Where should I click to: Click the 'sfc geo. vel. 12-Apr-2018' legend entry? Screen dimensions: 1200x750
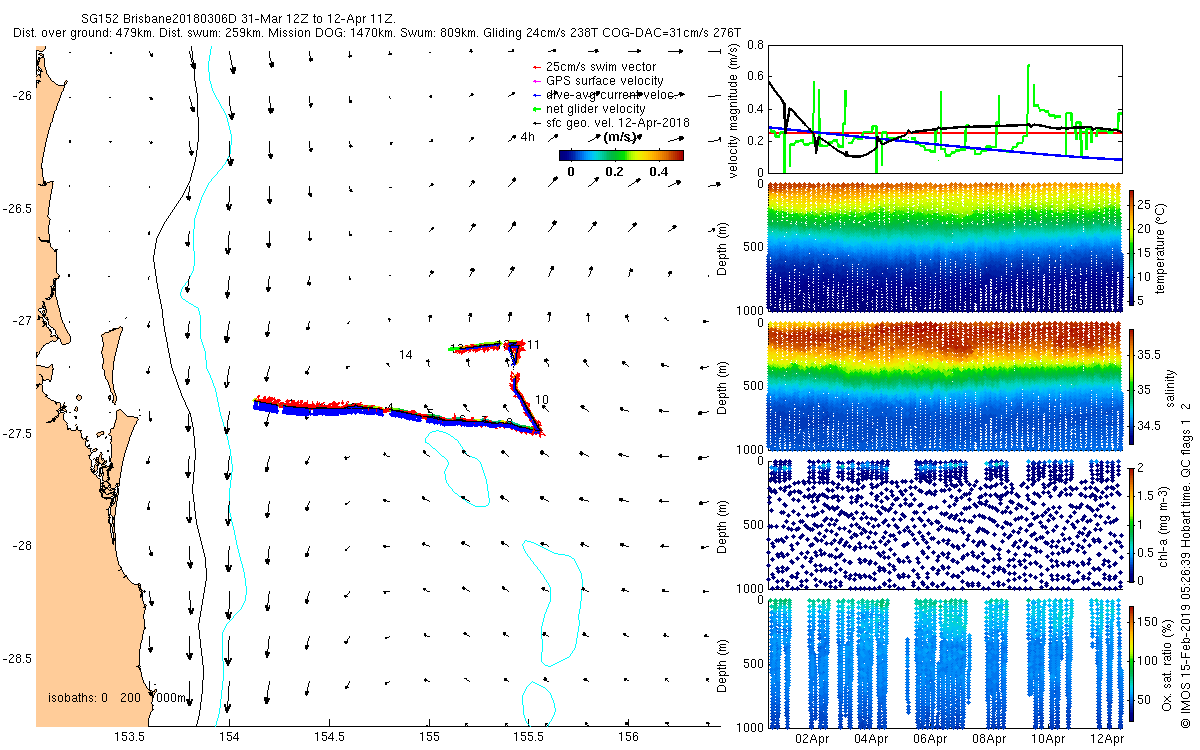coord(610,122)
